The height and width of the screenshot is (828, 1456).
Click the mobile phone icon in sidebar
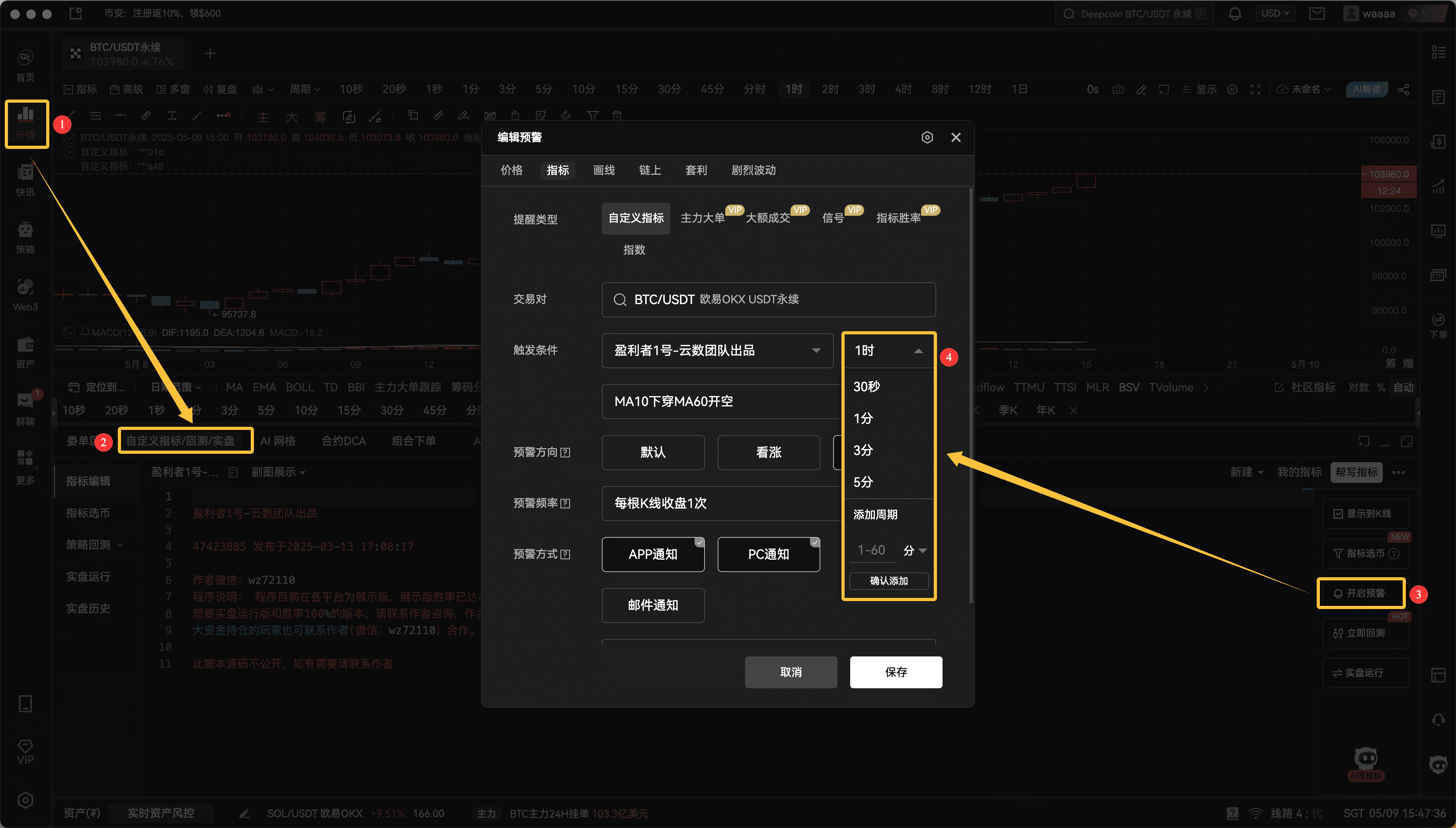25,703
